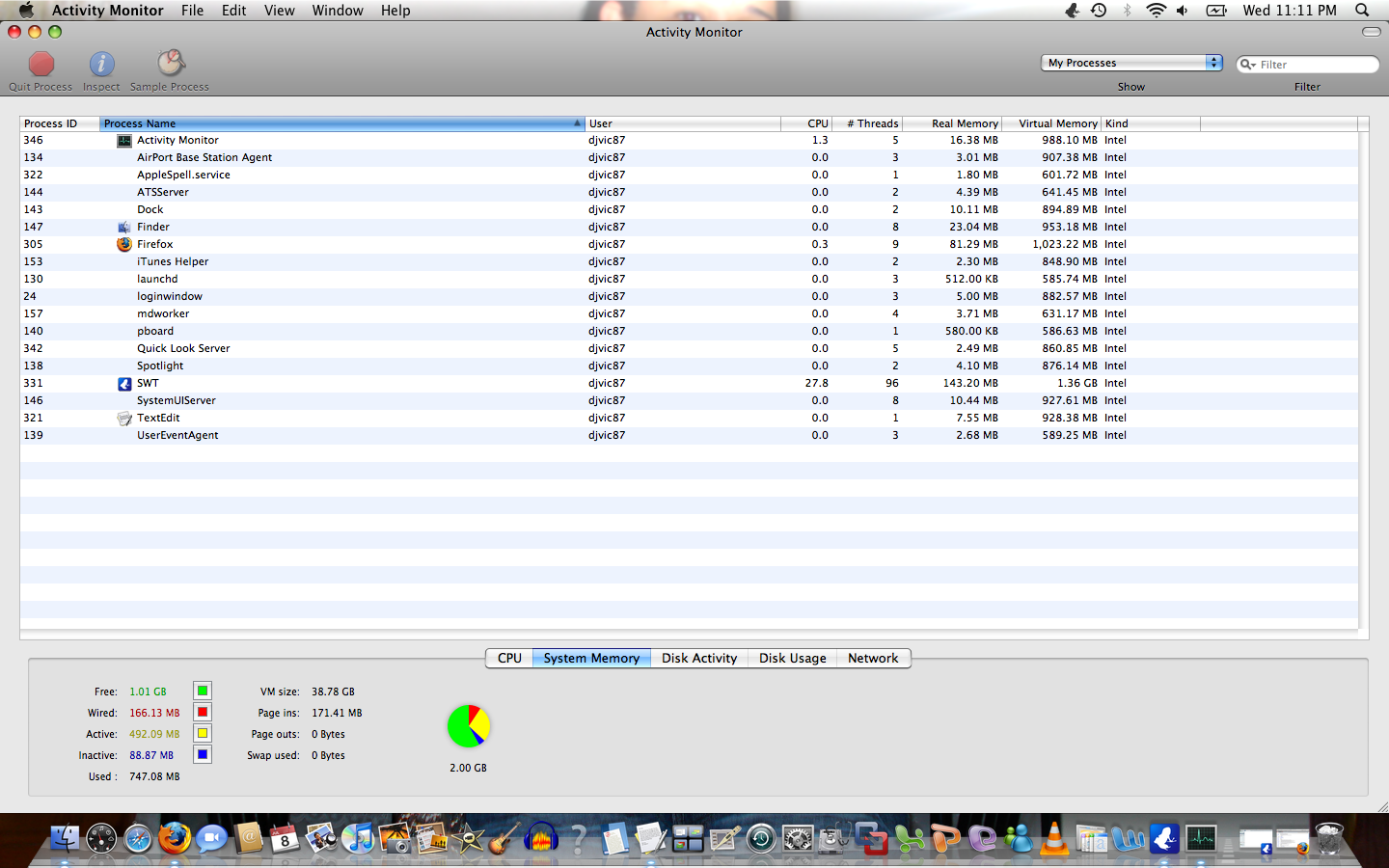
Task: Launch Disk Utility from the Dock
Action: coord(834,838)
